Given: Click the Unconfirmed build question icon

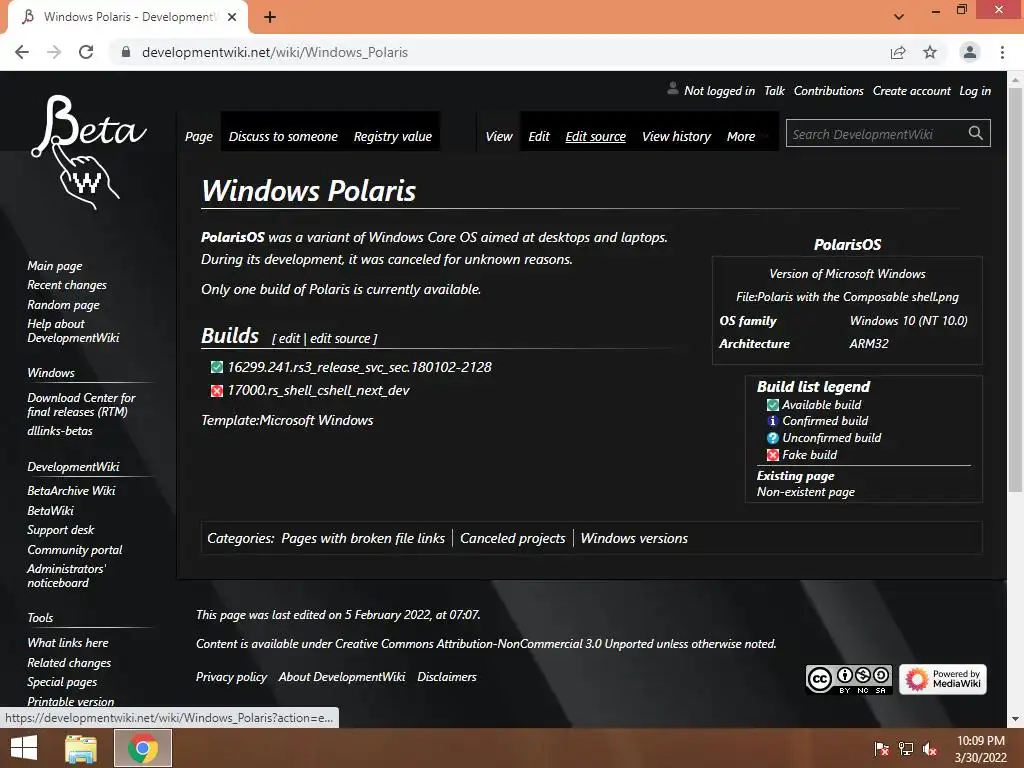Looking at the screenshot, I should coord(773,438).
